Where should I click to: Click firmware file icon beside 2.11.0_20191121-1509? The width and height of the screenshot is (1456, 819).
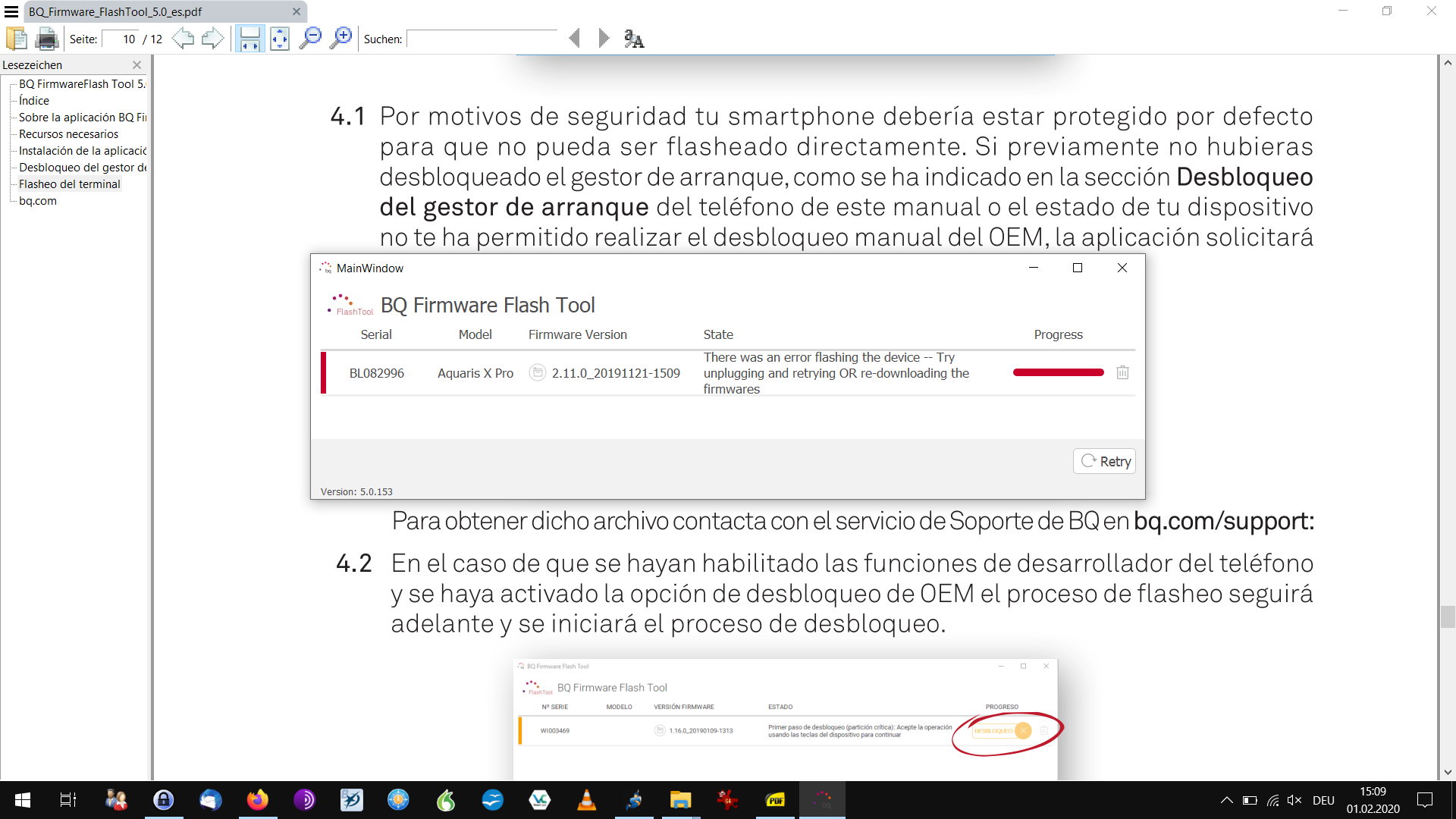[538, 372]
